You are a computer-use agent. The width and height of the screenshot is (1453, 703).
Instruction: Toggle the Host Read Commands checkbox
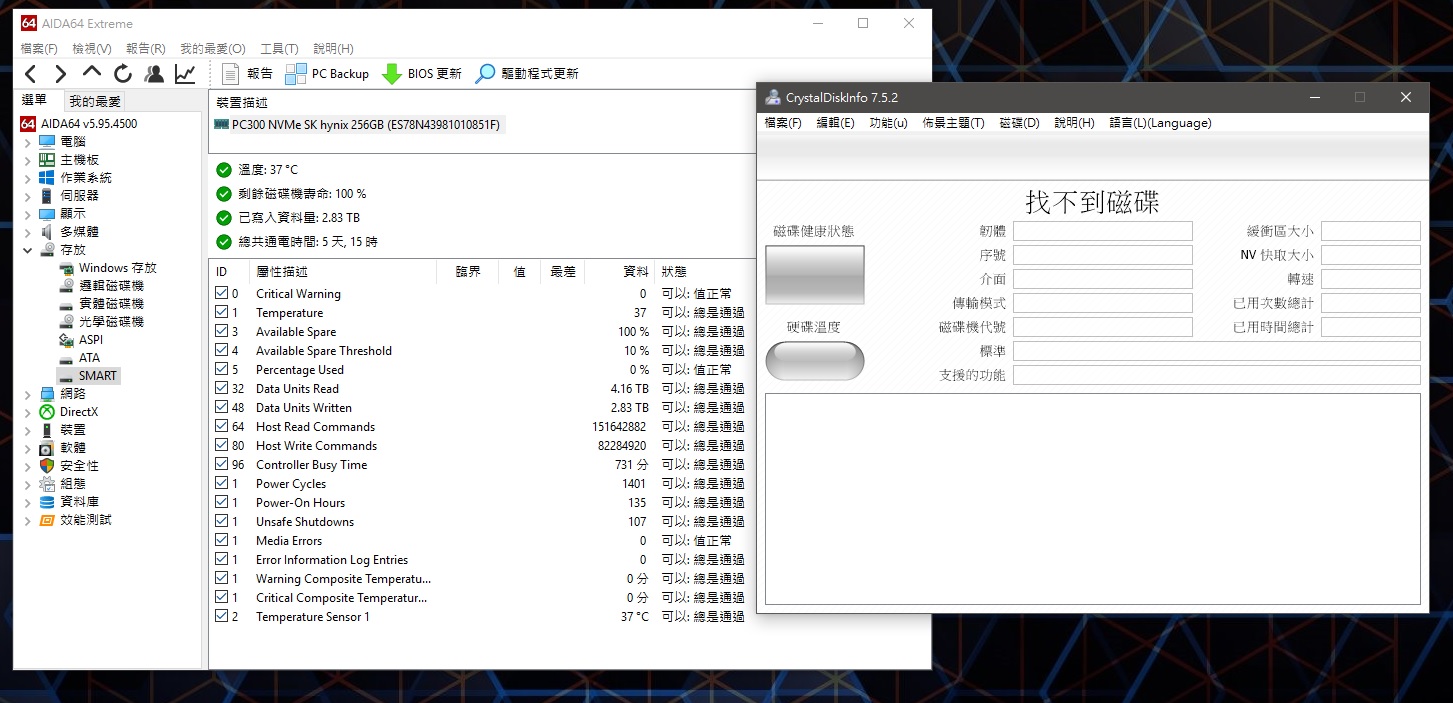(222, 427)
